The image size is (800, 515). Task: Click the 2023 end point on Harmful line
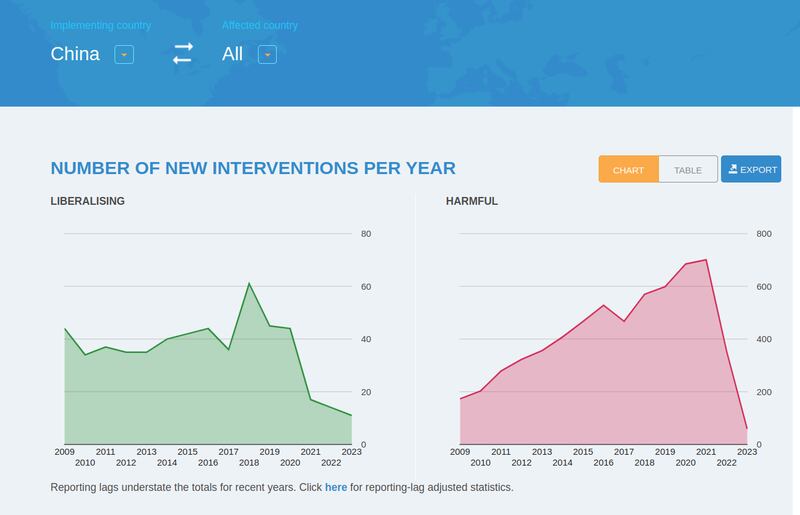[x=747, y=429]
